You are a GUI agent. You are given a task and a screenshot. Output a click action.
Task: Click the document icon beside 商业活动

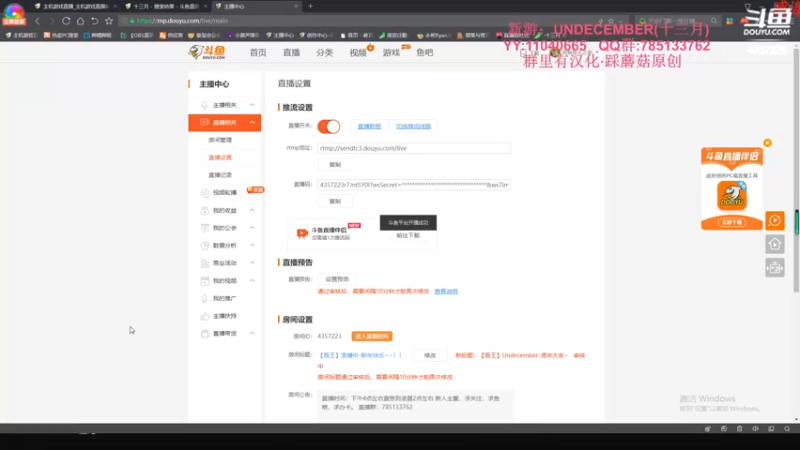(205, 263)
